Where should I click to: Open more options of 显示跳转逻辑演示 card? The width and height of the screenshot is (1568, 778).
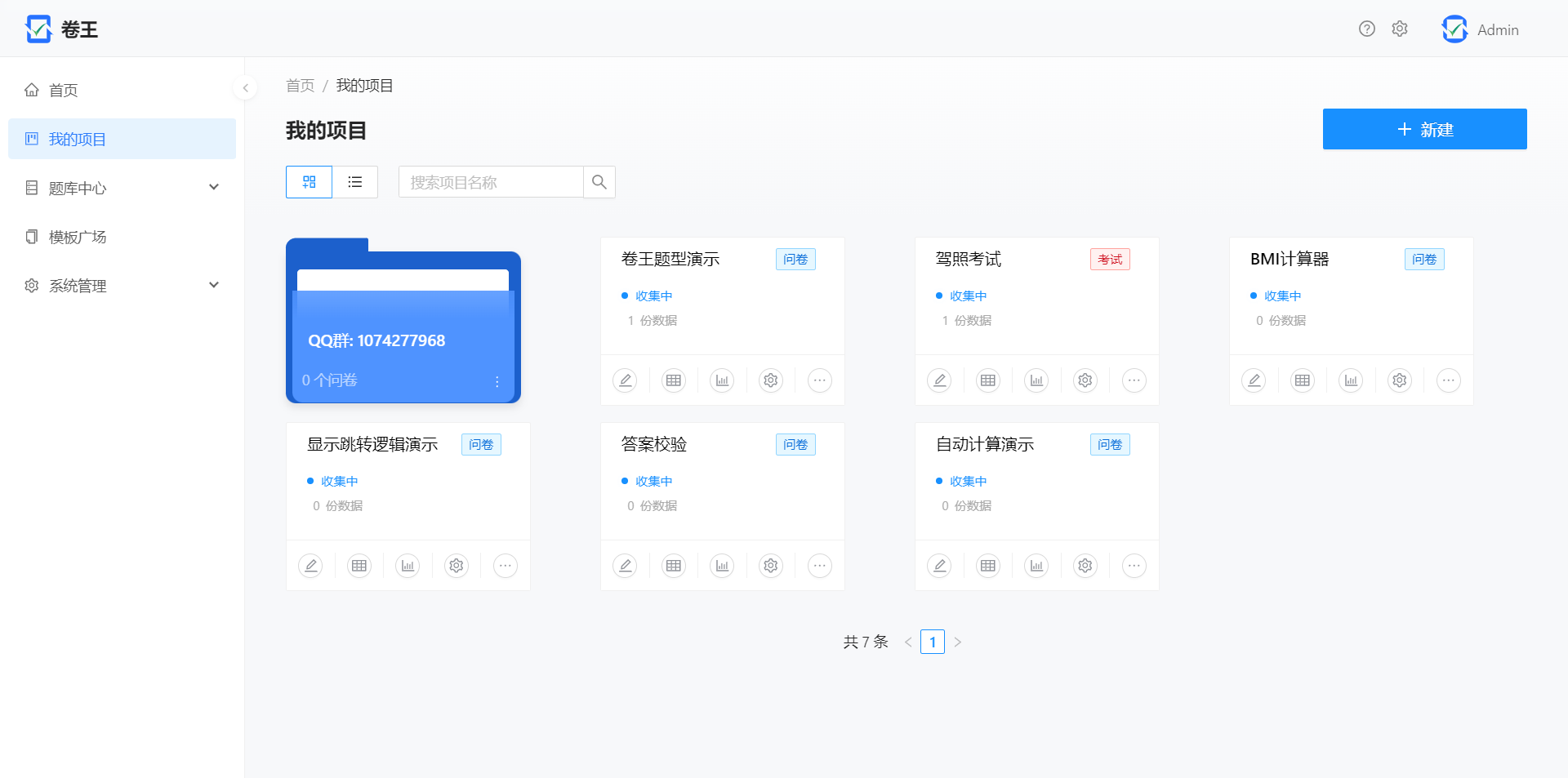tap(506, 566)
